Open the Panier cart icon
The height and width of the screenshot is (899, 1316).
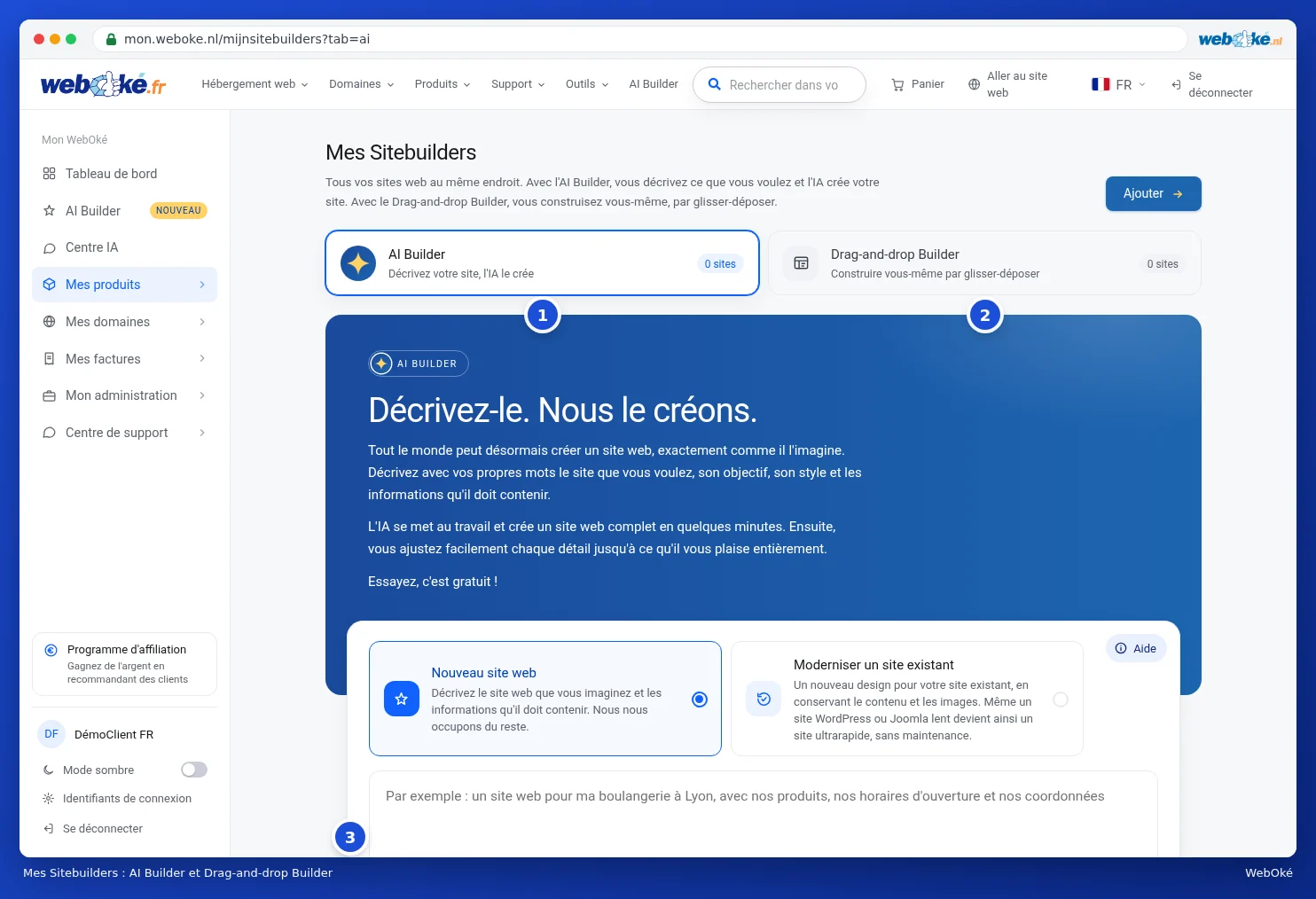(897, 84)
